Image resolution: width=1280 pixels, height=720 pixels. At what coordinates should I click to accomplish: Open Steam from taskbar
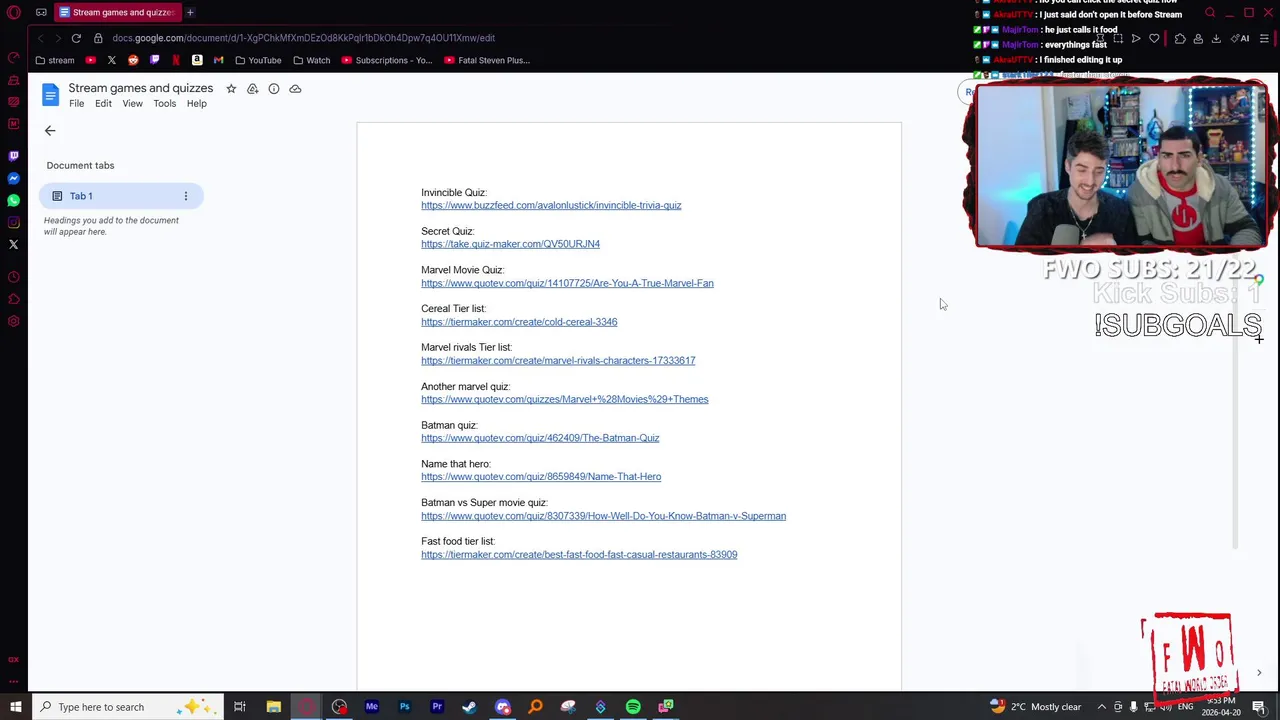469,707
